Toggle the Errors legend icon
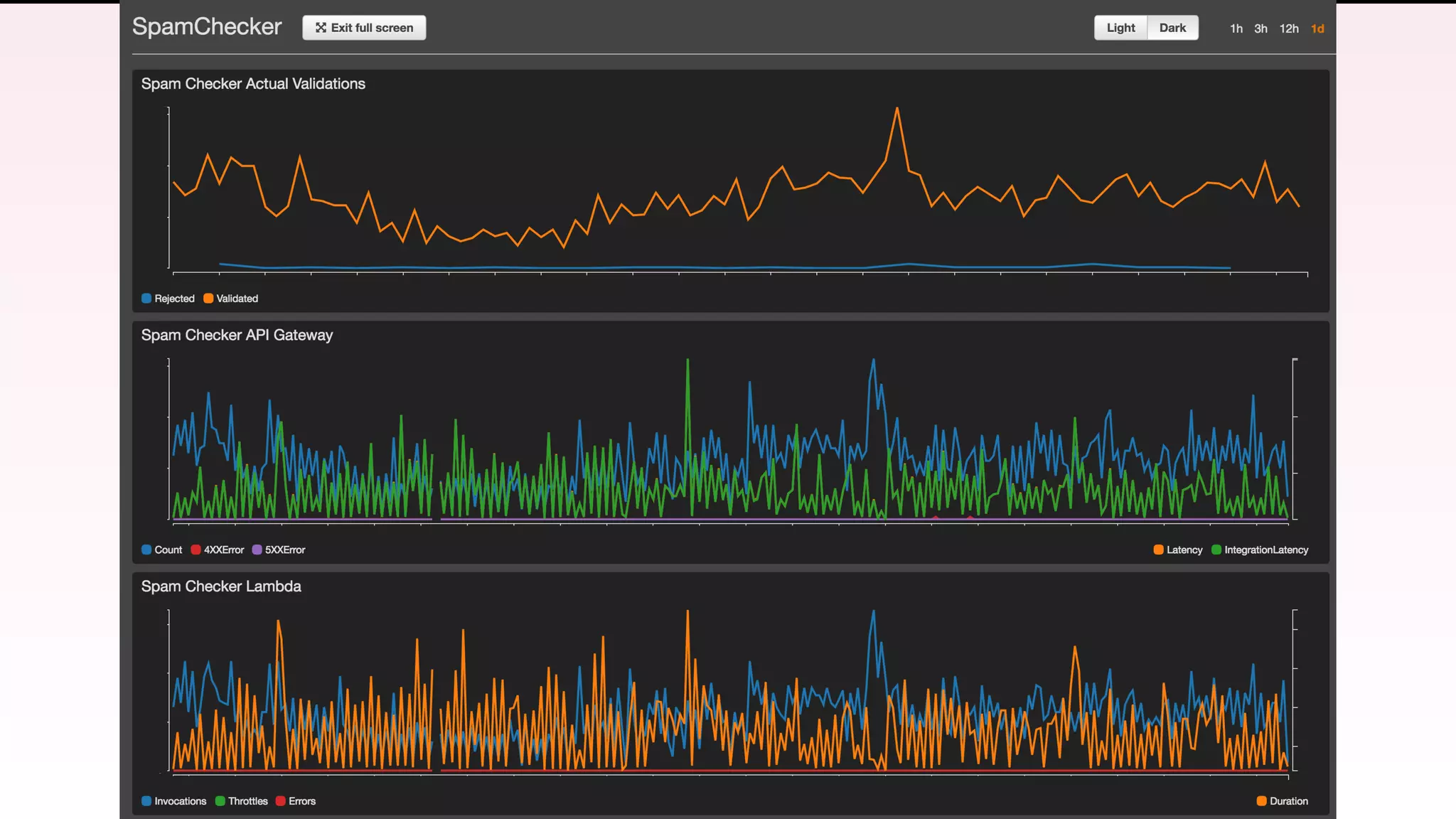 coord(281,801)
